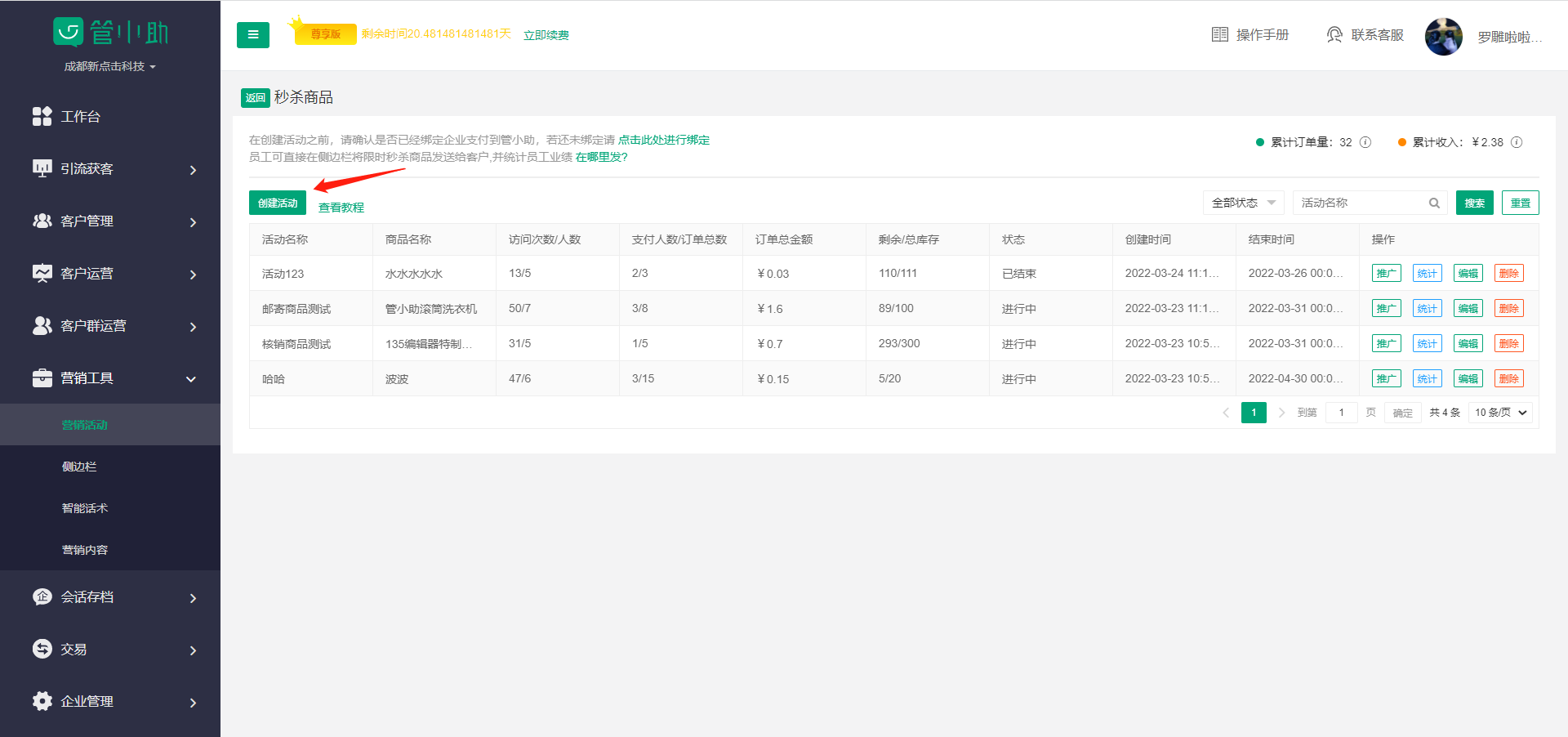
Task: Click the 营销工具 briefcase icon
Action: [42, 377]
